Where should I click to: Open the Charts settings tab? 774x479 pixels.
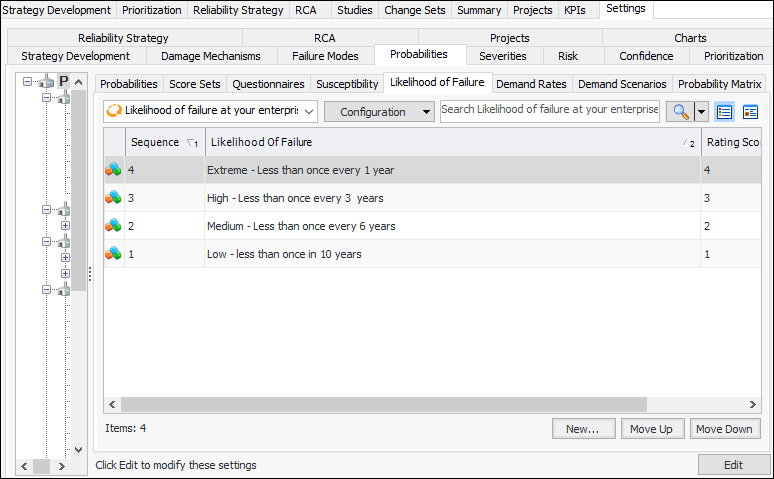(690, 38)
